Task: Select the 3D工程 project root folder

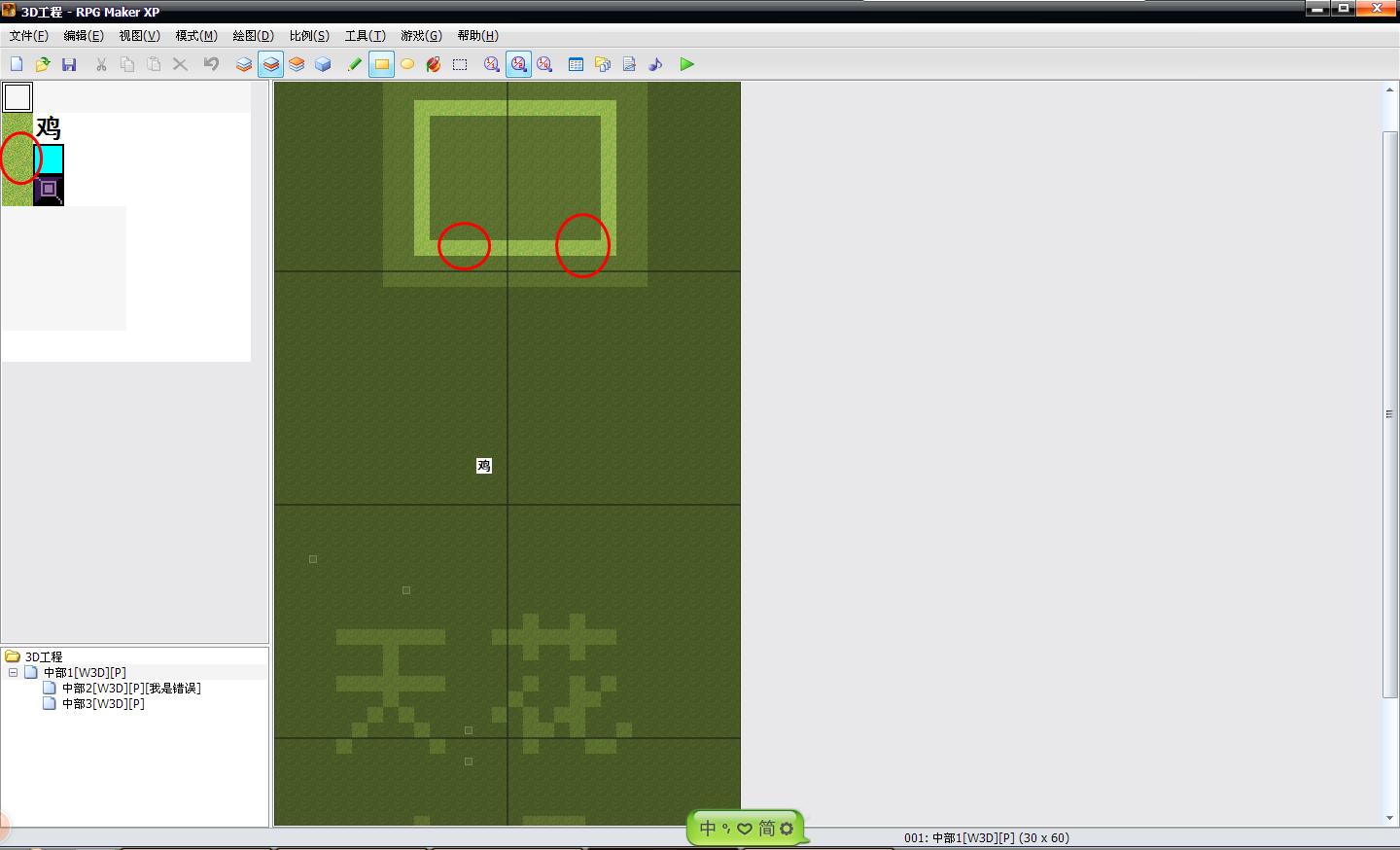Action: 44,656
